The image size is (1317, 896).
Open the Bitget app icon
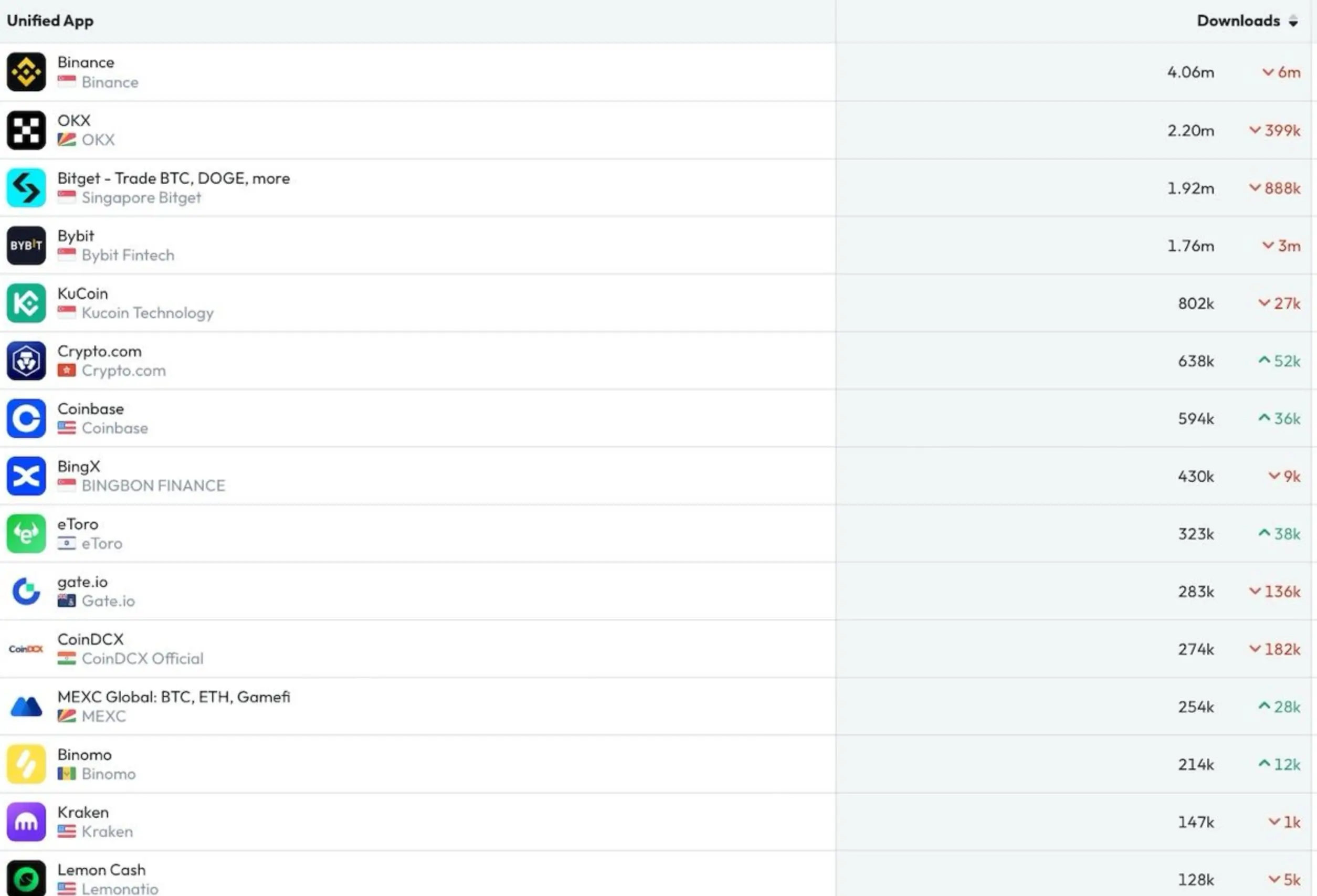click(26, 187)
